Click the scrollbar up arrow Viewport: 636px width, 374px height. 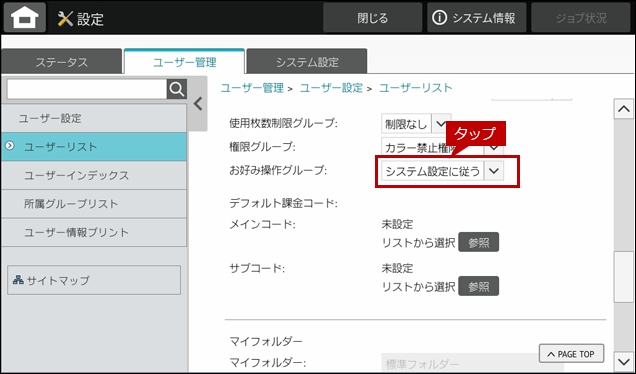pos(623,109)
